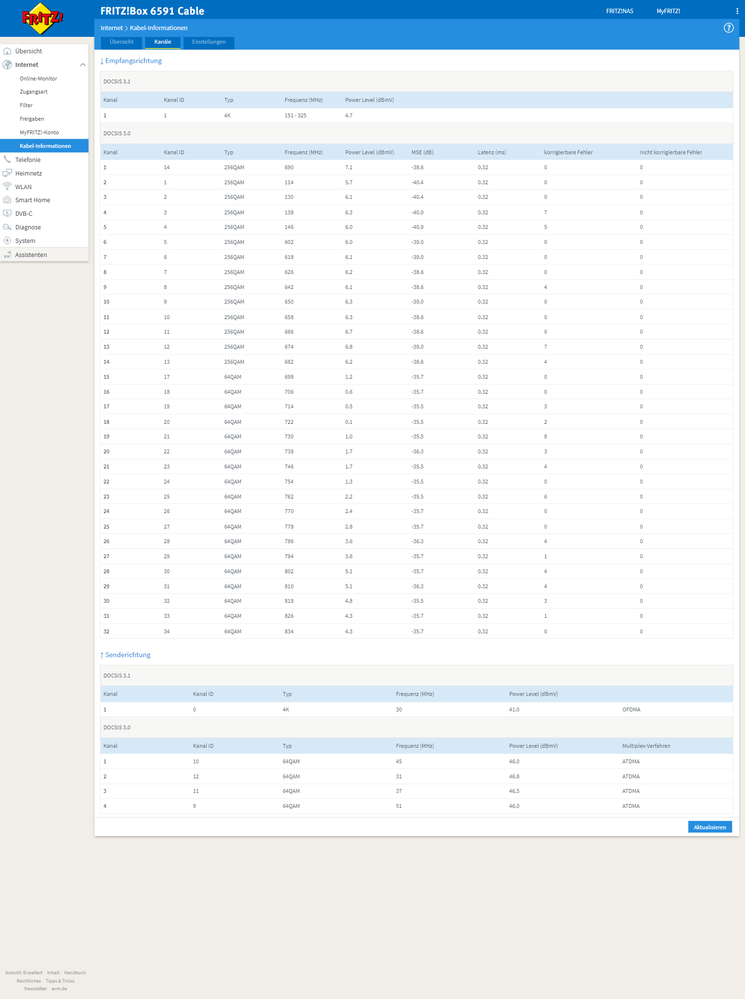Click frequency value 602 in downstream table
Viewport: 745px width, 999px height.
coord(289,242)
